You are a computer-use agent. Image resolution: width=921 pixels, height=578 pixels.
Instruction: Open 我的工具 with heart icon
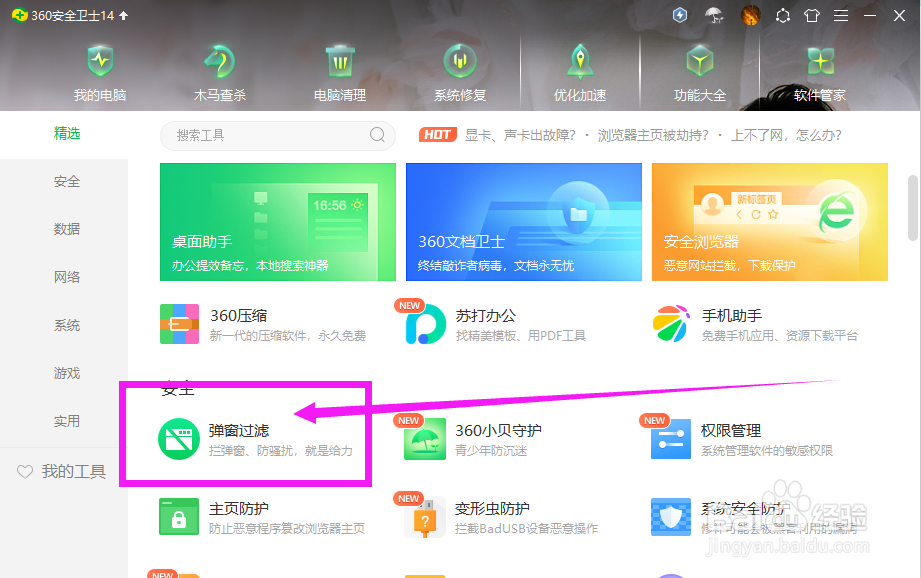point(62,471)
